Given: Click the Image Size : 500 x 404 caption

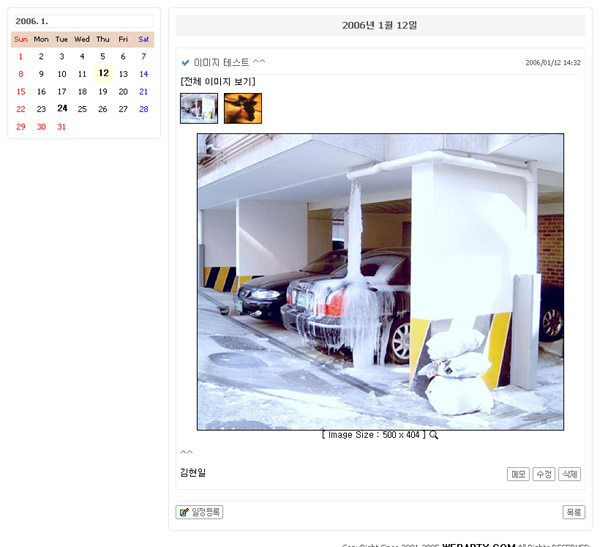Looking at the screenshot, I should coord(374,435).
